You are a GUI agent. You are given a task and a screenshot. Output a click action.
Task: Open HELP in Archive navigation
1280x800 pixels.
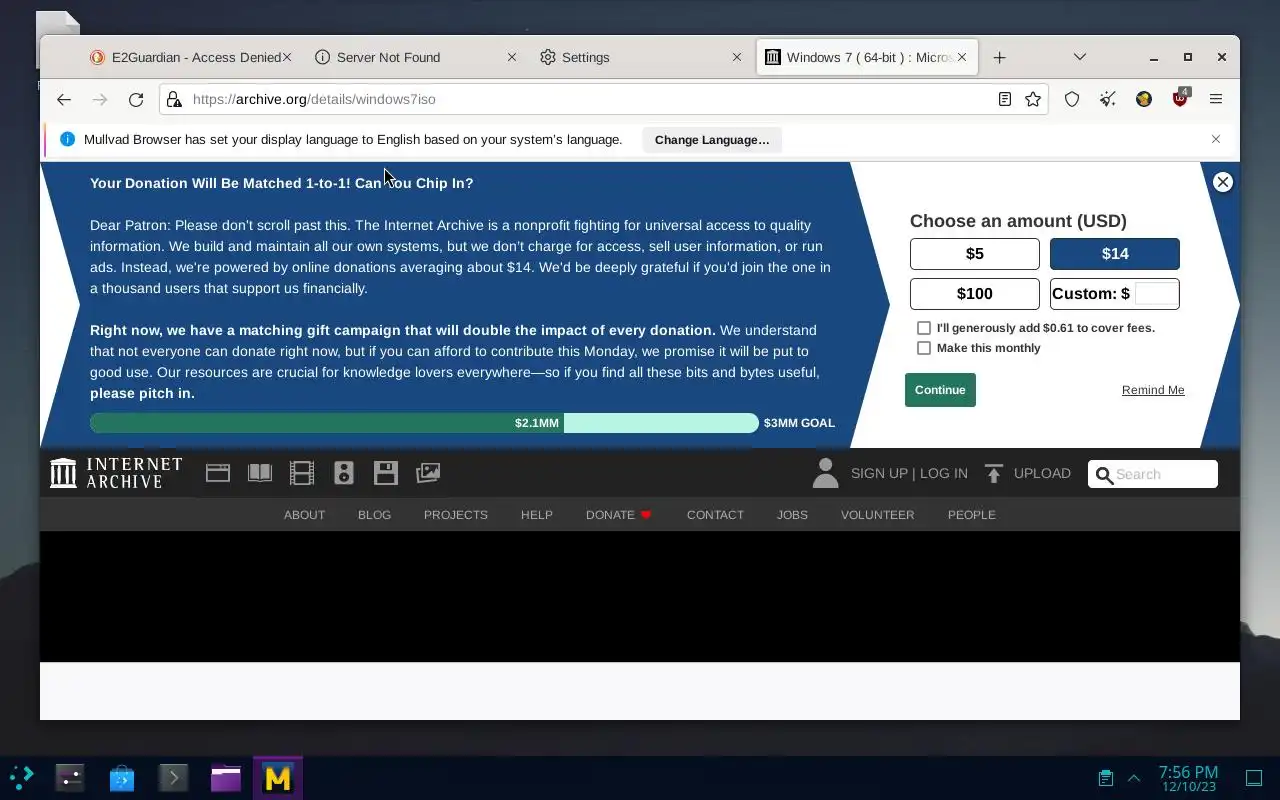(x=536, y=515)
